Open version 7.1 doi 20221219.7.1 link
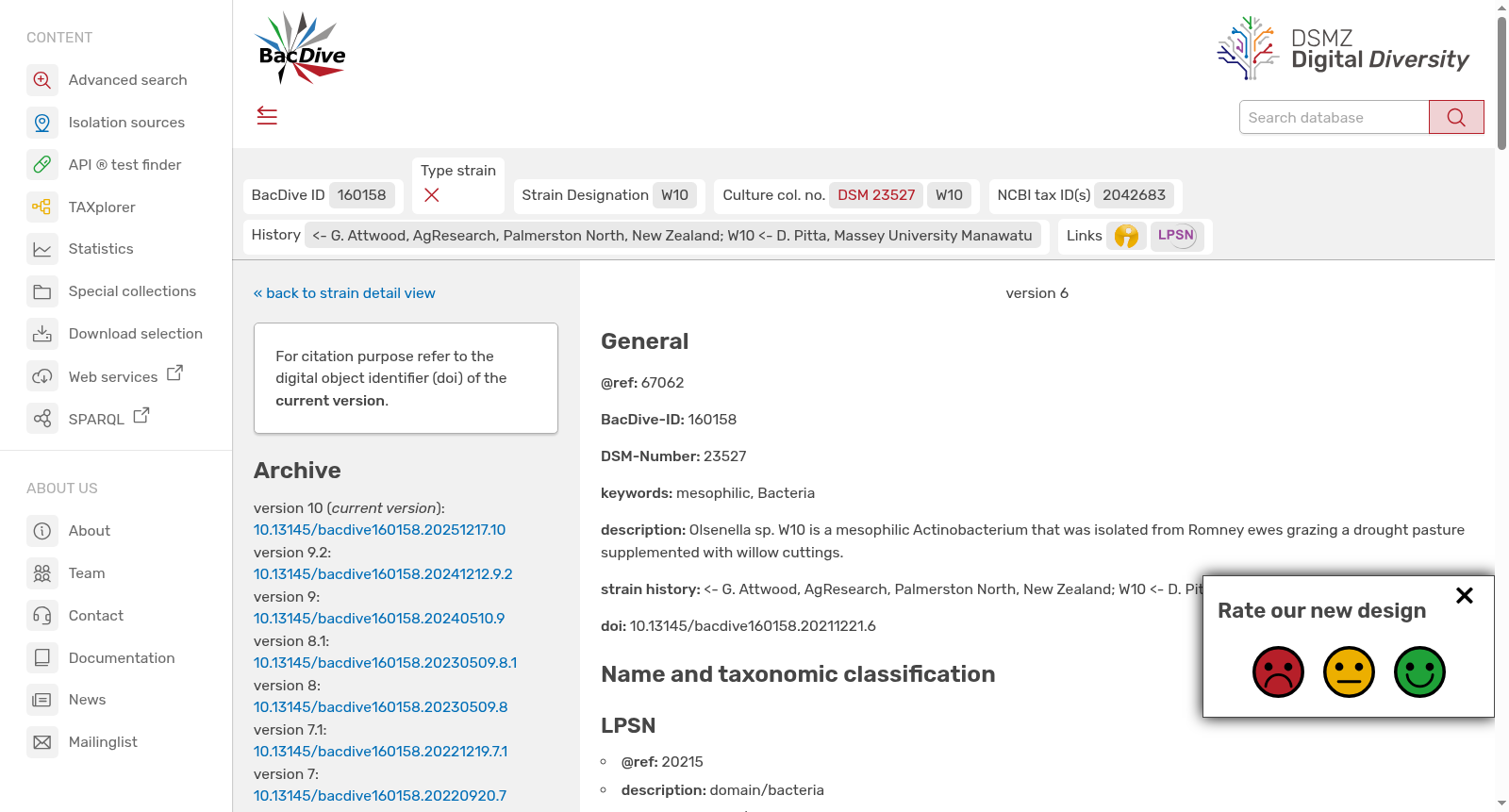 (x=380, y=752)
